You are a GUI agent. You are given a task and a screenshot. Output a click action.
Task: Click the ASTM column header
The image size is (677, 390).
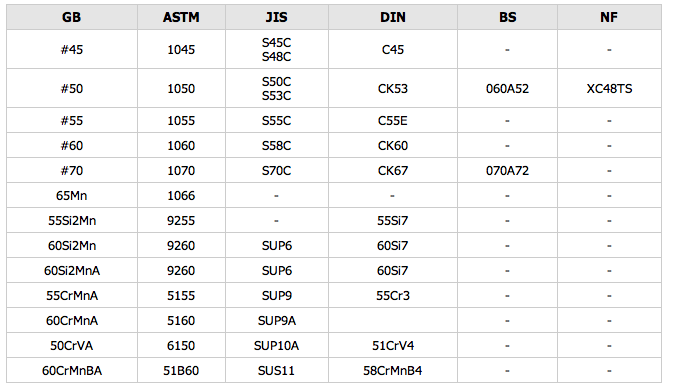[x=181, y=17]
